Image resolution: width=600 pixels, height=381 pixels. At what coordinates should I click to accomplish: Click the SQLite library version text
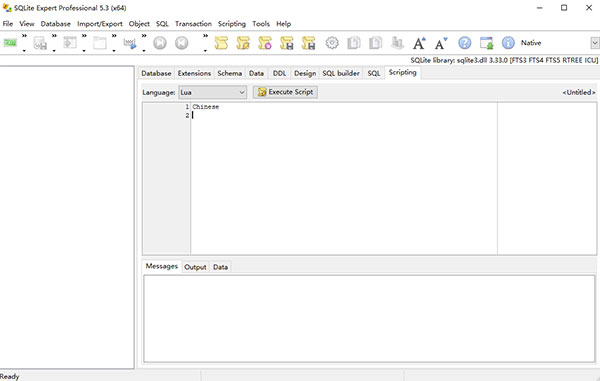point(504,60)
